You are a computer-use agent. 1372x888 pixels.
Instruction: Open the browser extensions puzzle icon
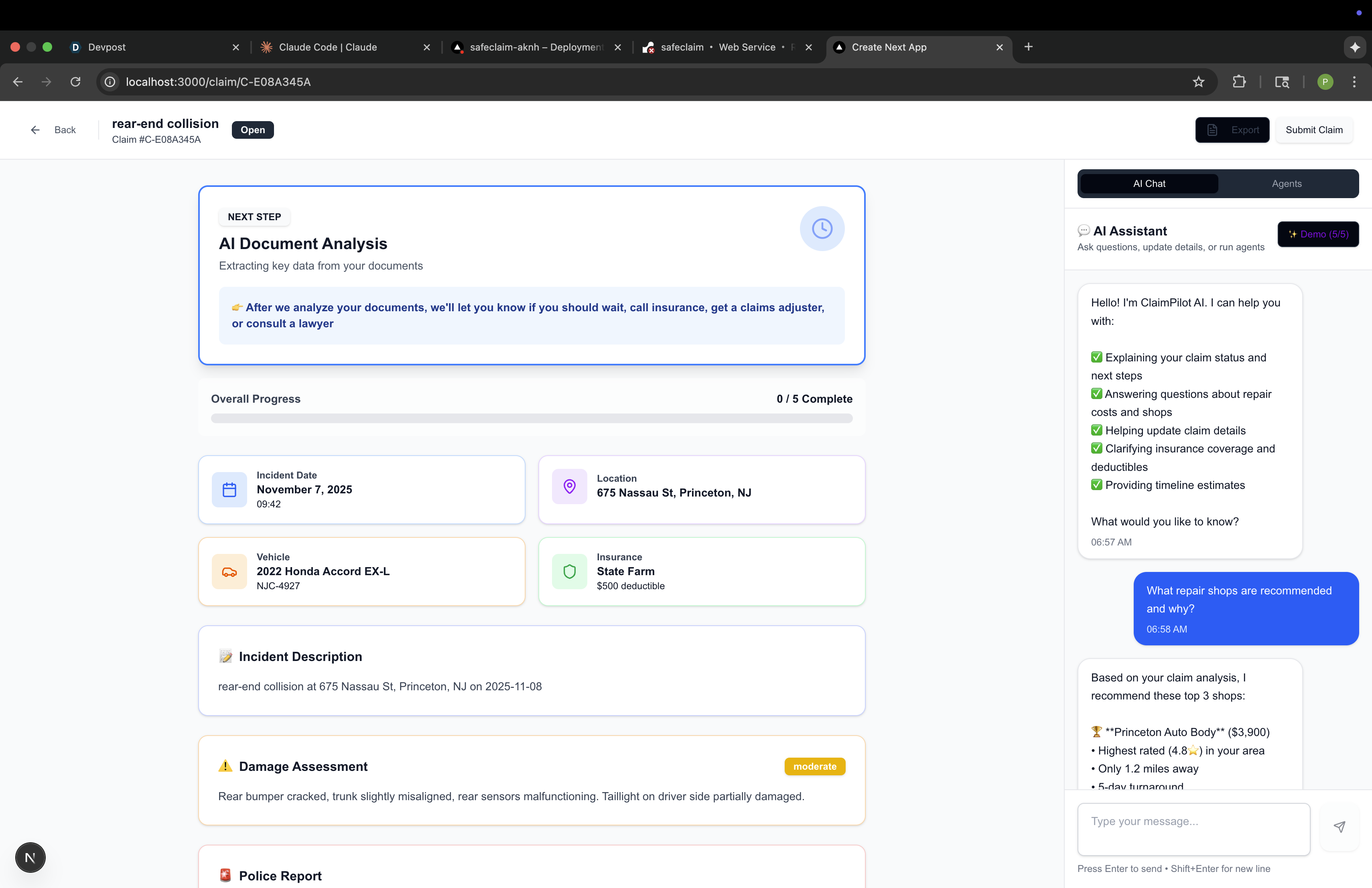1239,82
